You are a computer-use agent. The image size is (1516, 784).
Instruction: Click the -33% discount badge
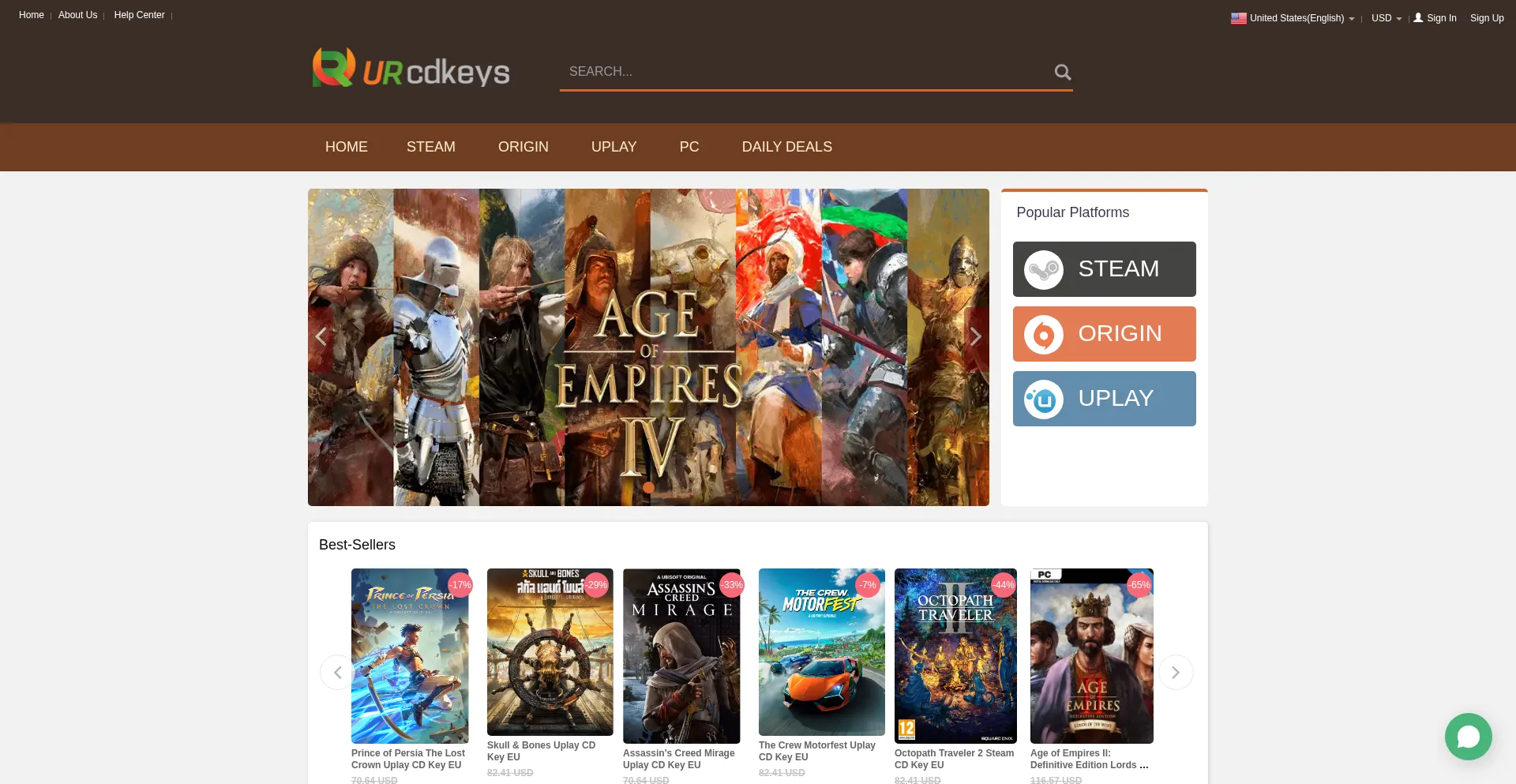[x=733, y=585]
